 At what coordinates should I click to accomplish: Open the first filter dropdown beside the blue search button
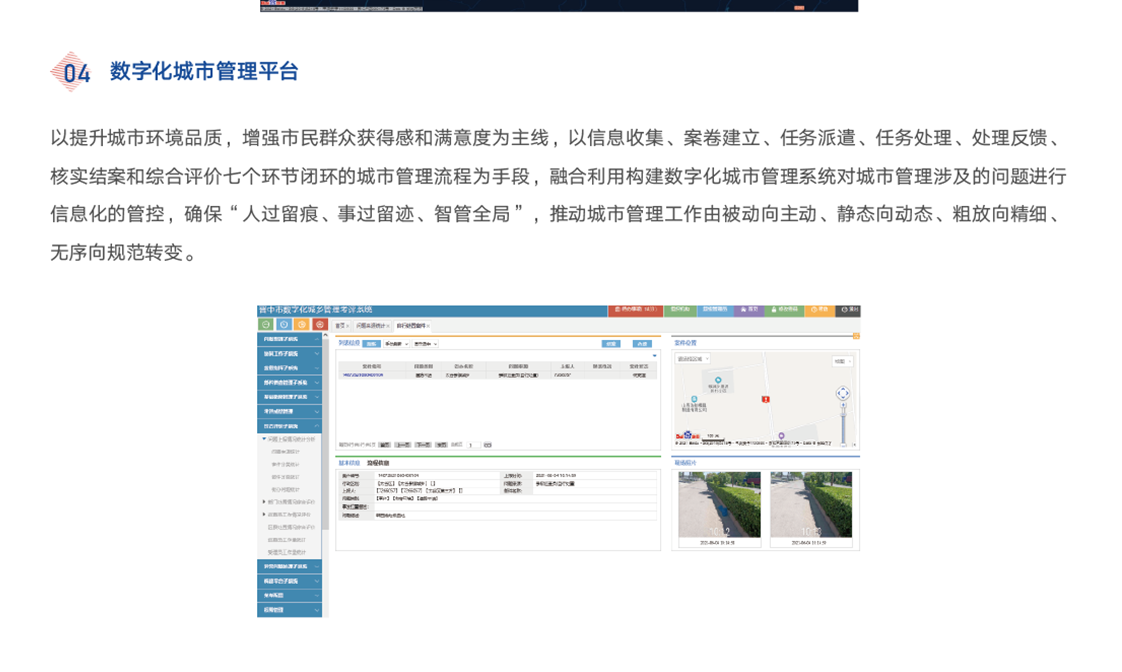pyautogui.click(x=396, y=344)
